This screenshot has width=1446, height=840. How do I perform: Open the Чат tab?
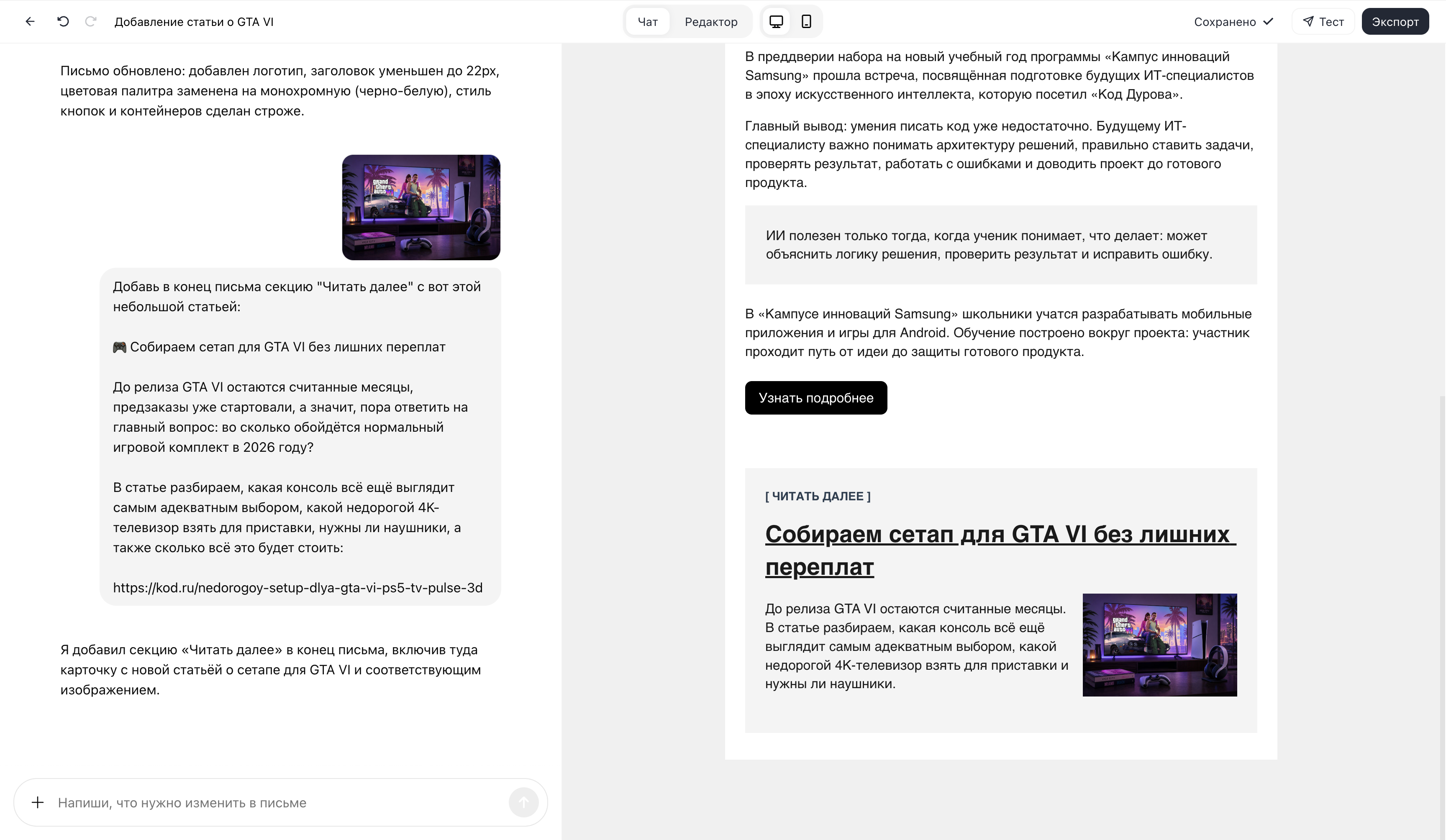[x=647, y=21]
